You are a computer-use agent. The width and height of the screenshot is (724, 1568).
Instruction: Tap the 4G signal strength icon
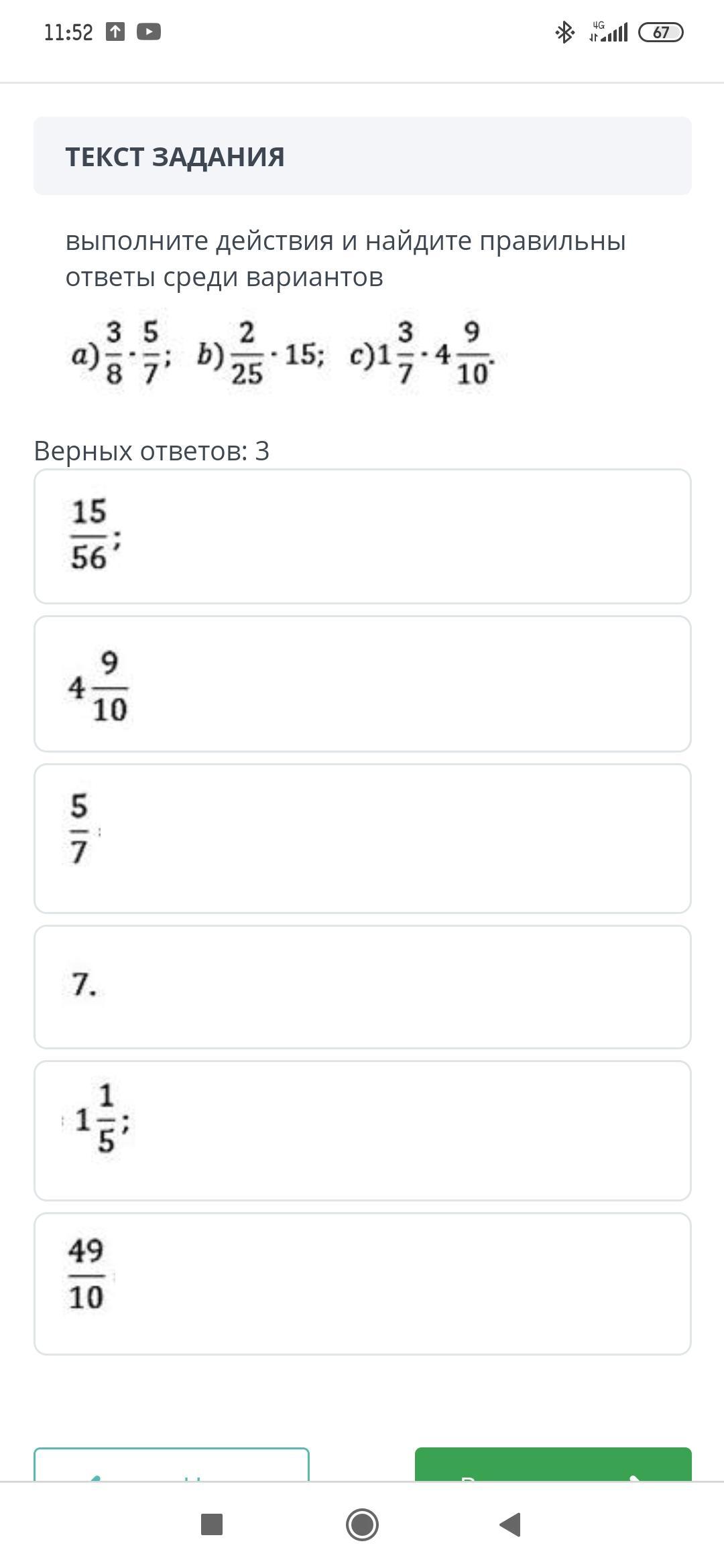(x=608, y=31)
